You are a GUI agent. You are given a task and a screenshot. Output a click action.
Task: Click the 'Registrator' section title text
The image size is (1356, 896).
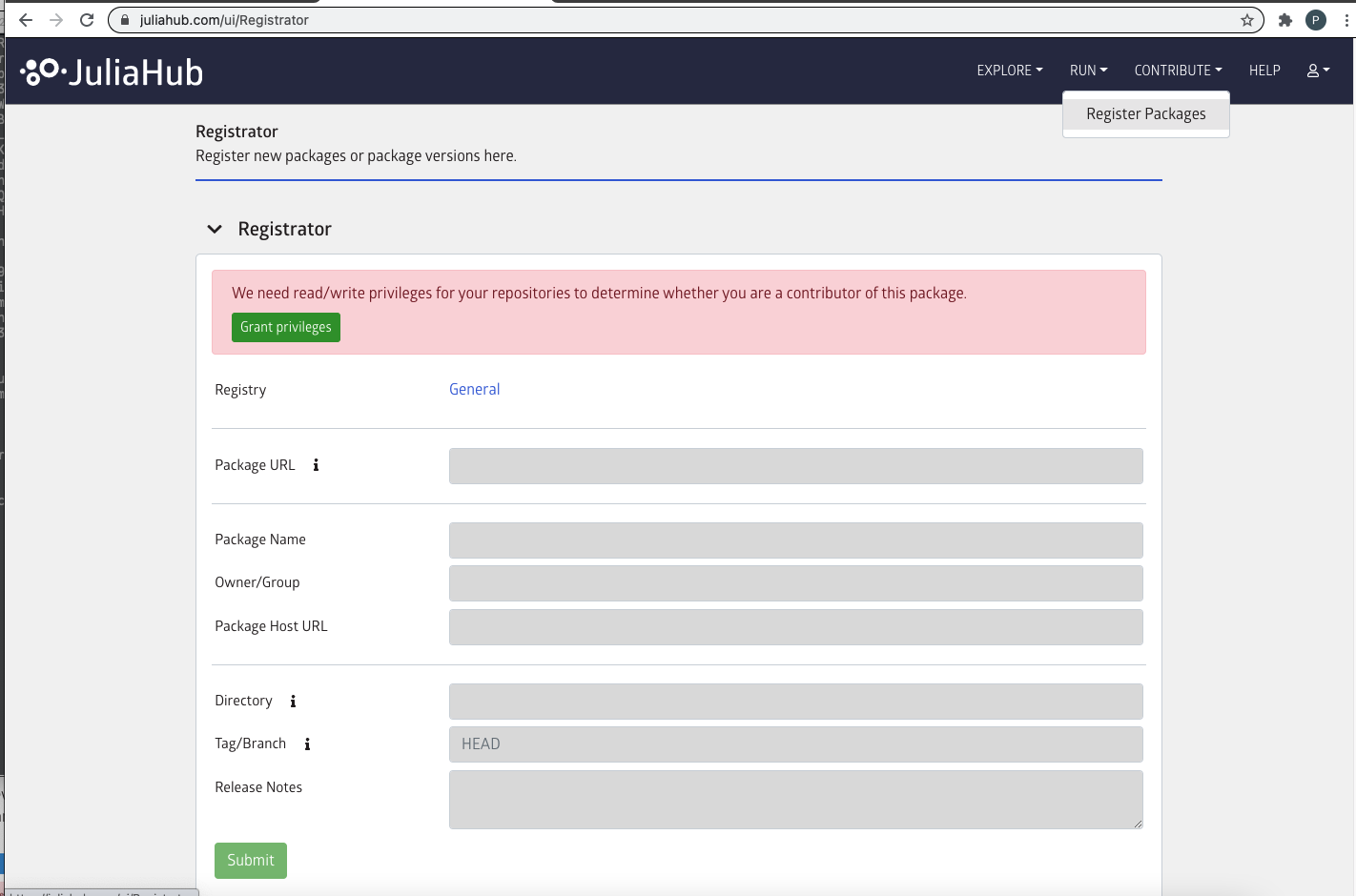285,229
